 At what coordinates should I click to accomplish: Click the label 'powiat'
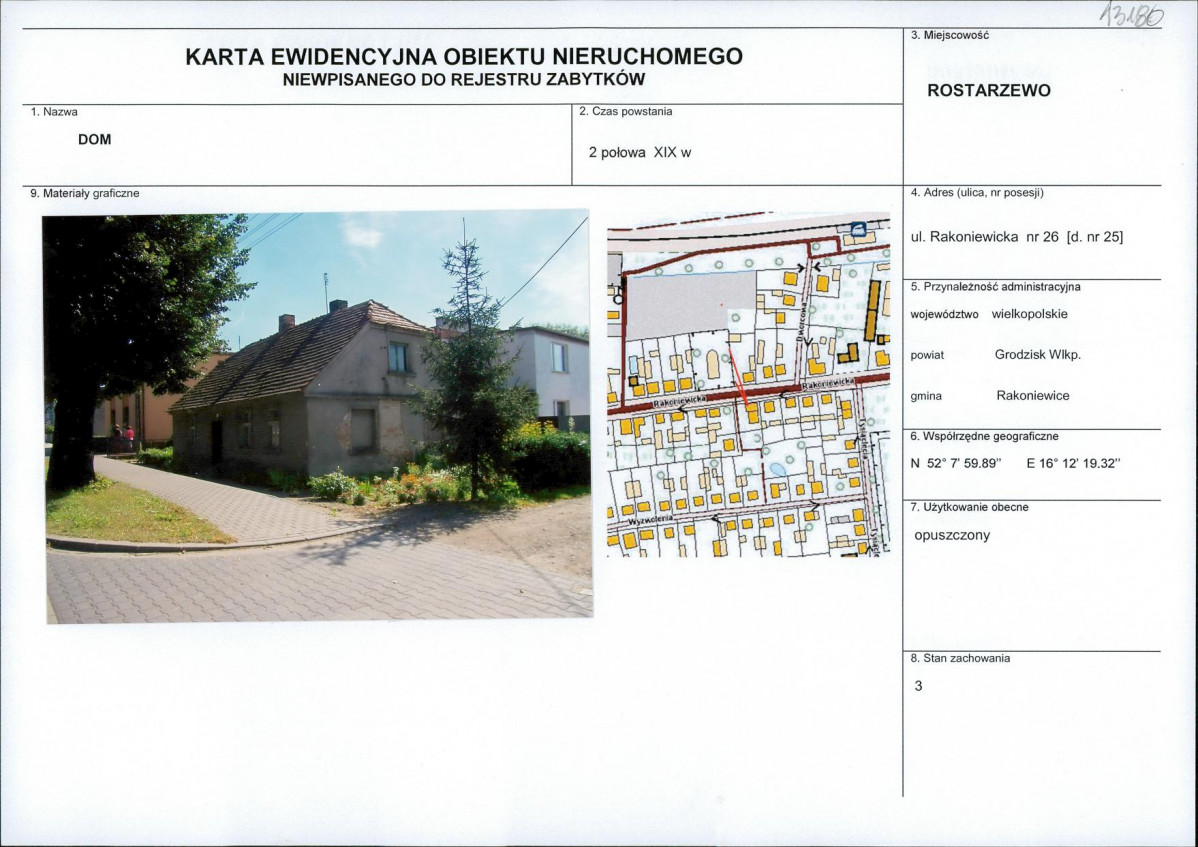tap(928, 356)
